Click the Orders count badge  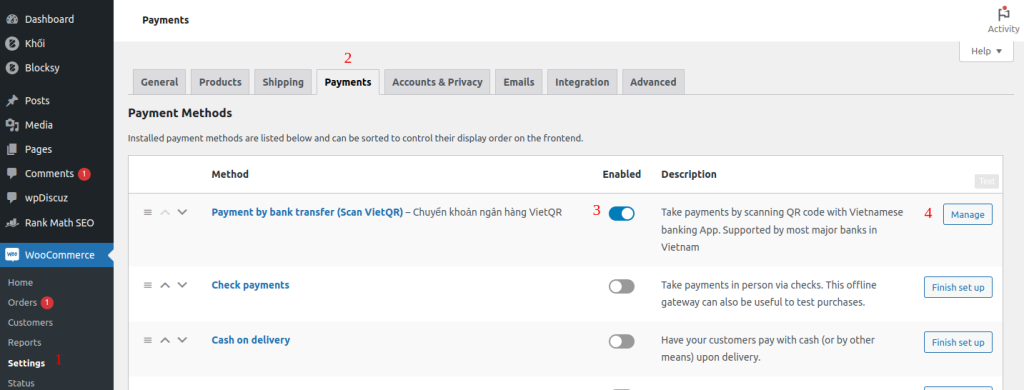[x=46, y=302]
